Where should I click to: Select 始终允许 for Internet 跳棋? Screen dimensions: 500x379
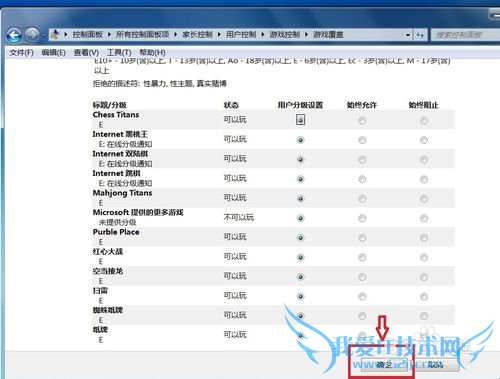362,179
